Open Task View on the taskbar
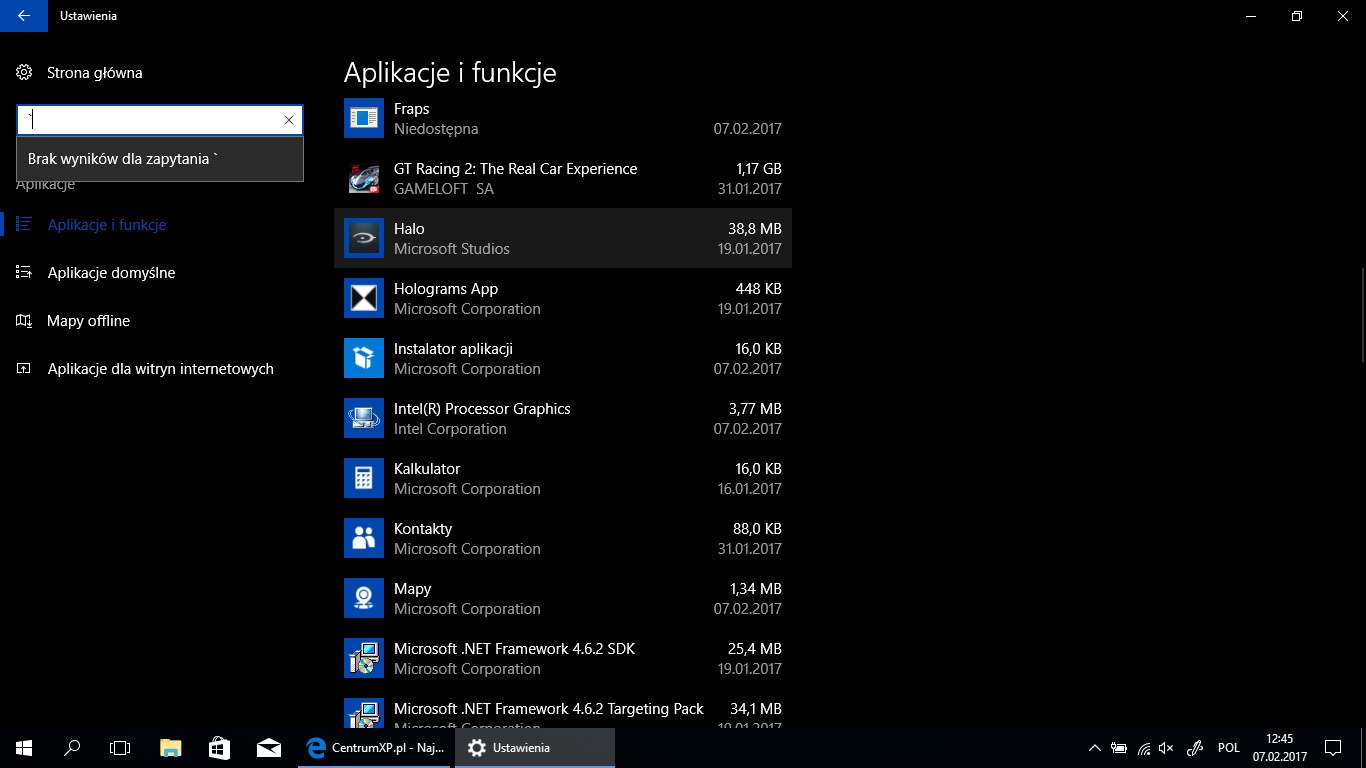The width and height of the screenshot is (1366, 768). point(120,747)
